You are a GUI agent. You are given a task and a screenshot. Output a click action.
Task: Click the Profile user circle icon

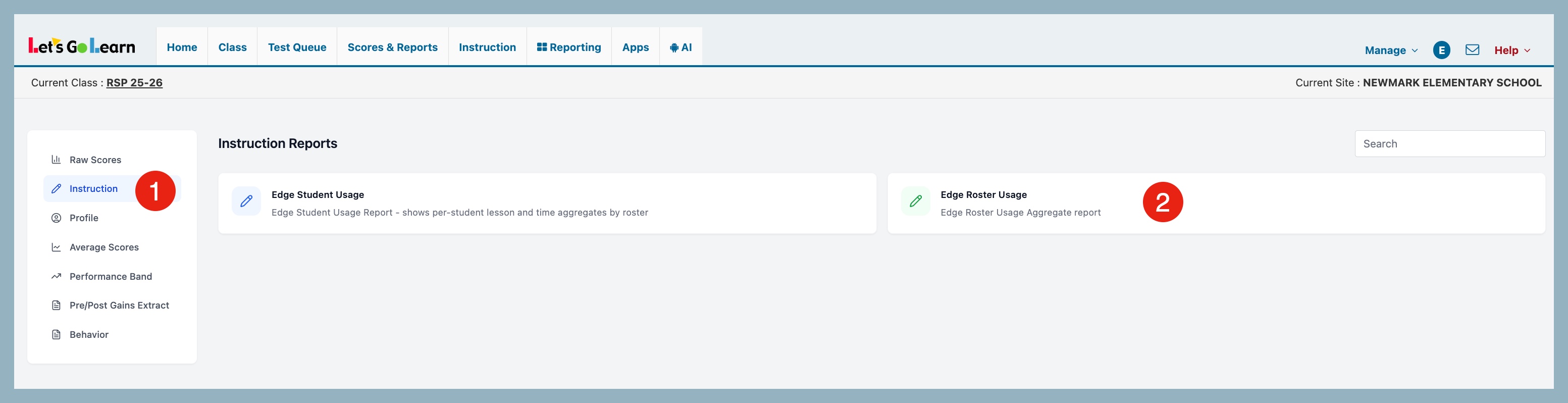(x=56, y=218)
